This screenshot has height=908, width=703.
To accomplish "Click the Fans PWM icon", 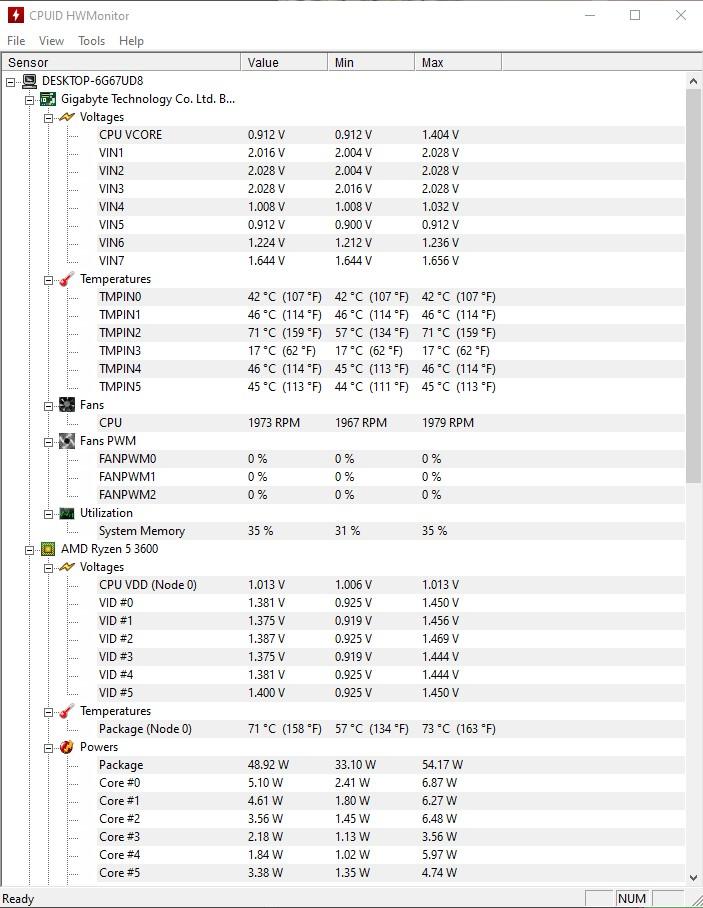I will (x=67, y=441).
